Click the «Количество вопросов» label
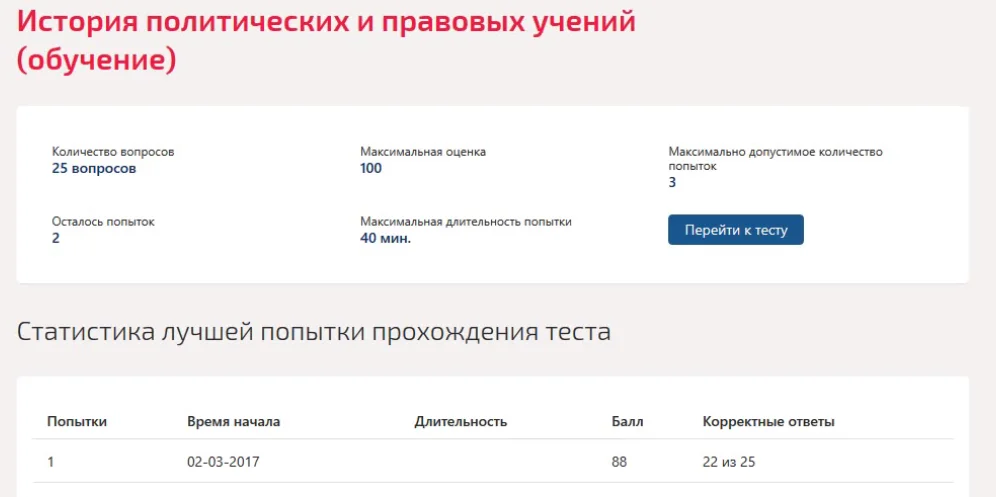Screen dimensions: 996x497 coord(113,153)
